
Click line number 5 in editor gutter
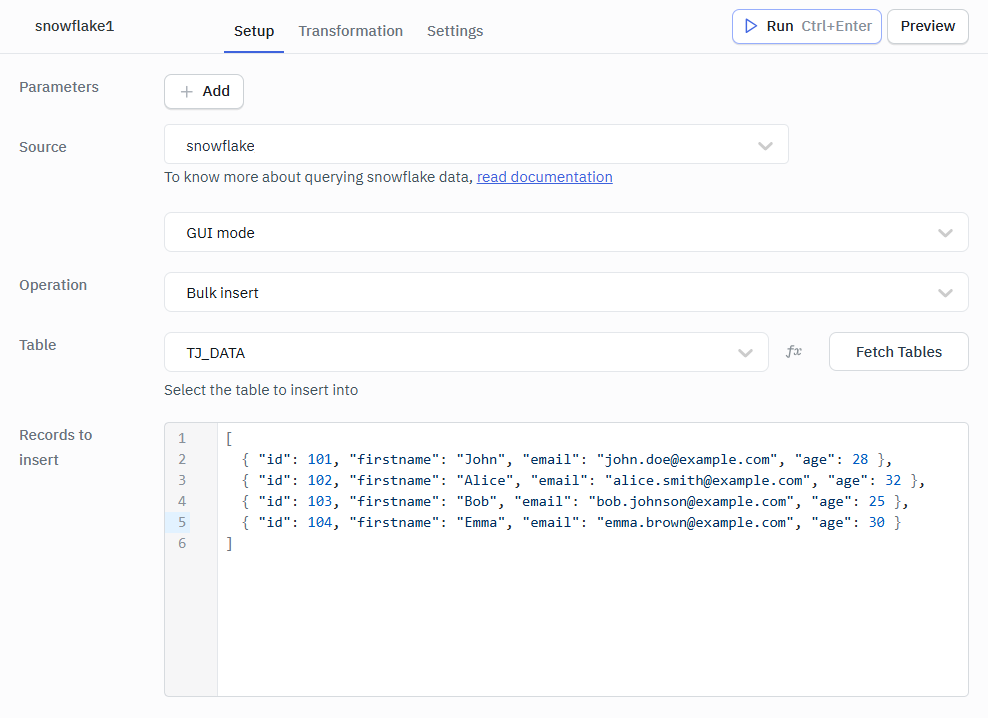182,522
